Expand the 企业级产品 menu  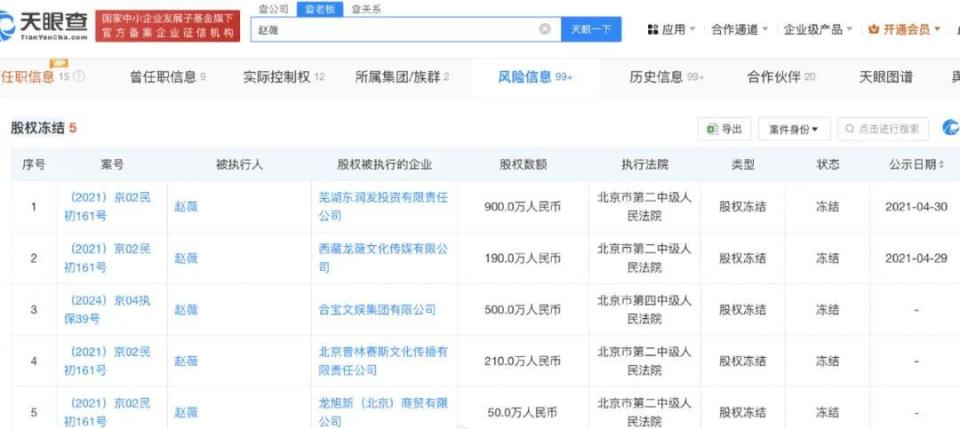pyautogui.click(x=818, y=29)
